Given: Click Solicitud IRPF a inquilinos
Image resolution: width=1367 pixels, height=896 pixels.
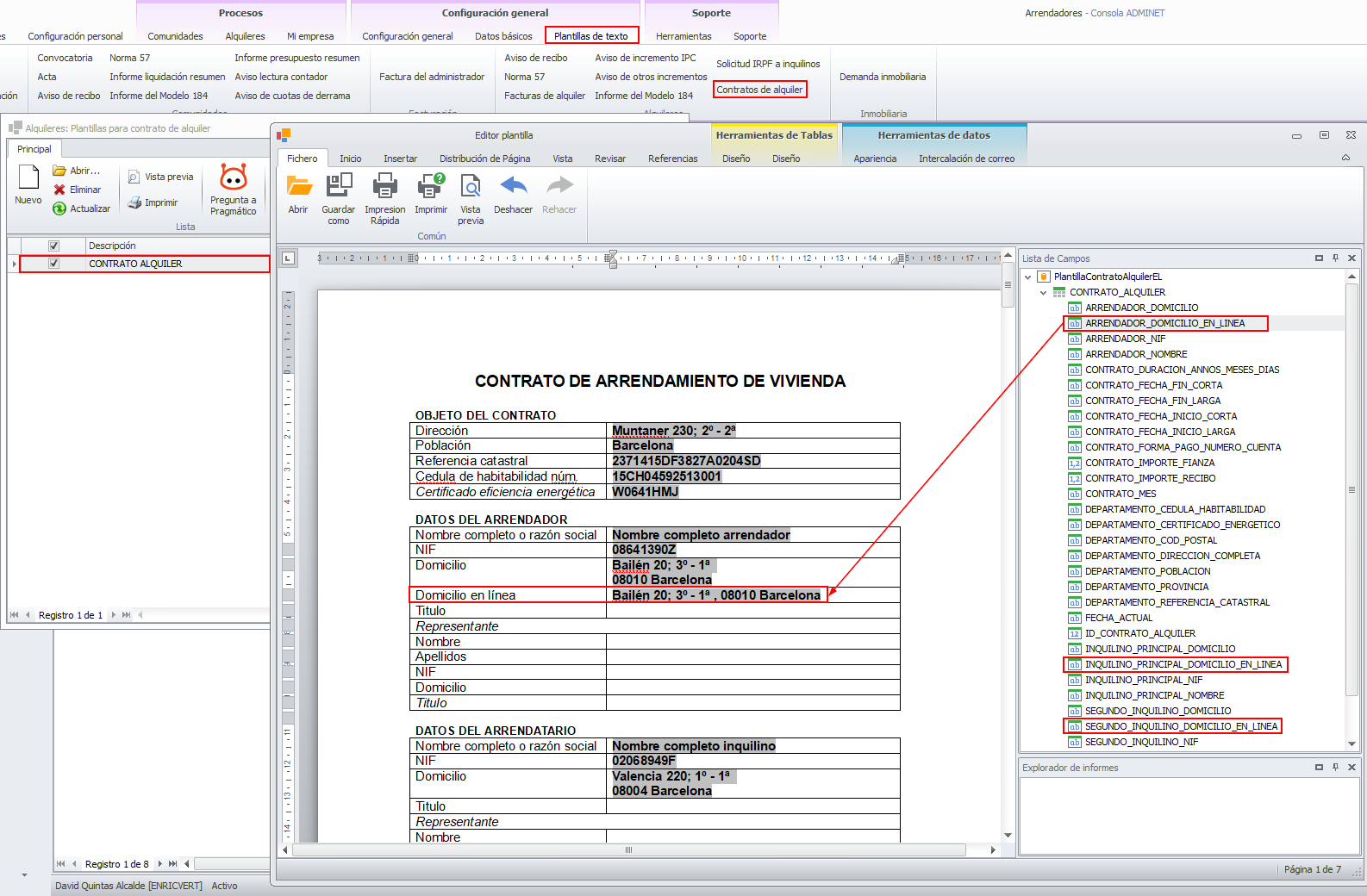Looking at the screenshot, I should coord(768,64).
